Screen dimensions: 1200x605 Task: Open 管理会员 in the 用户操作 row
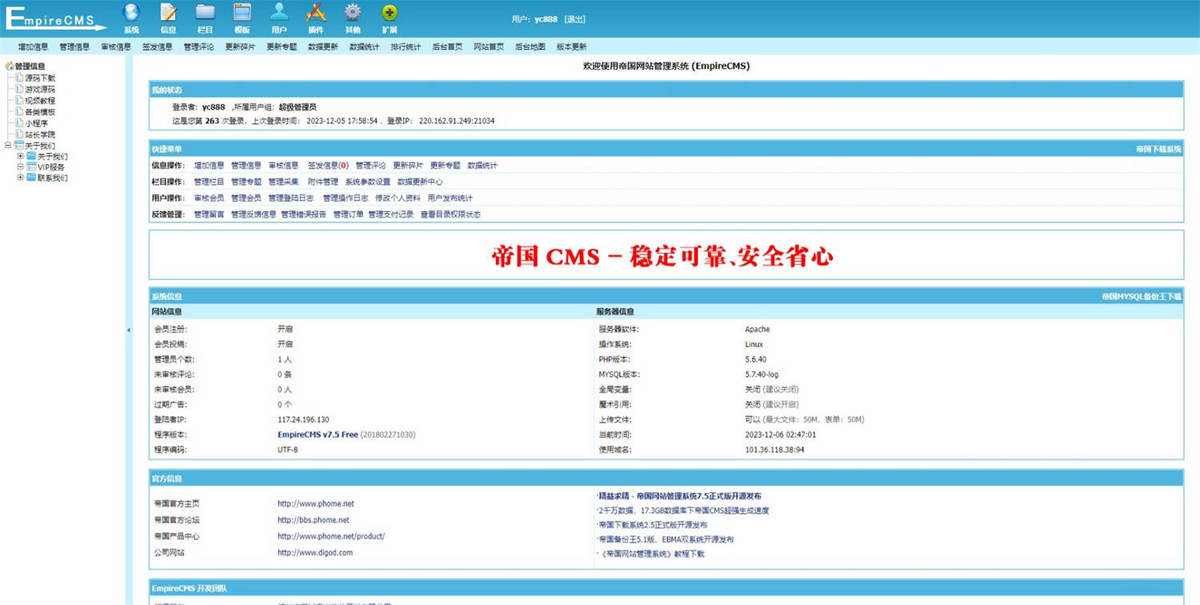pyautogui.click(x=246, y=198)
